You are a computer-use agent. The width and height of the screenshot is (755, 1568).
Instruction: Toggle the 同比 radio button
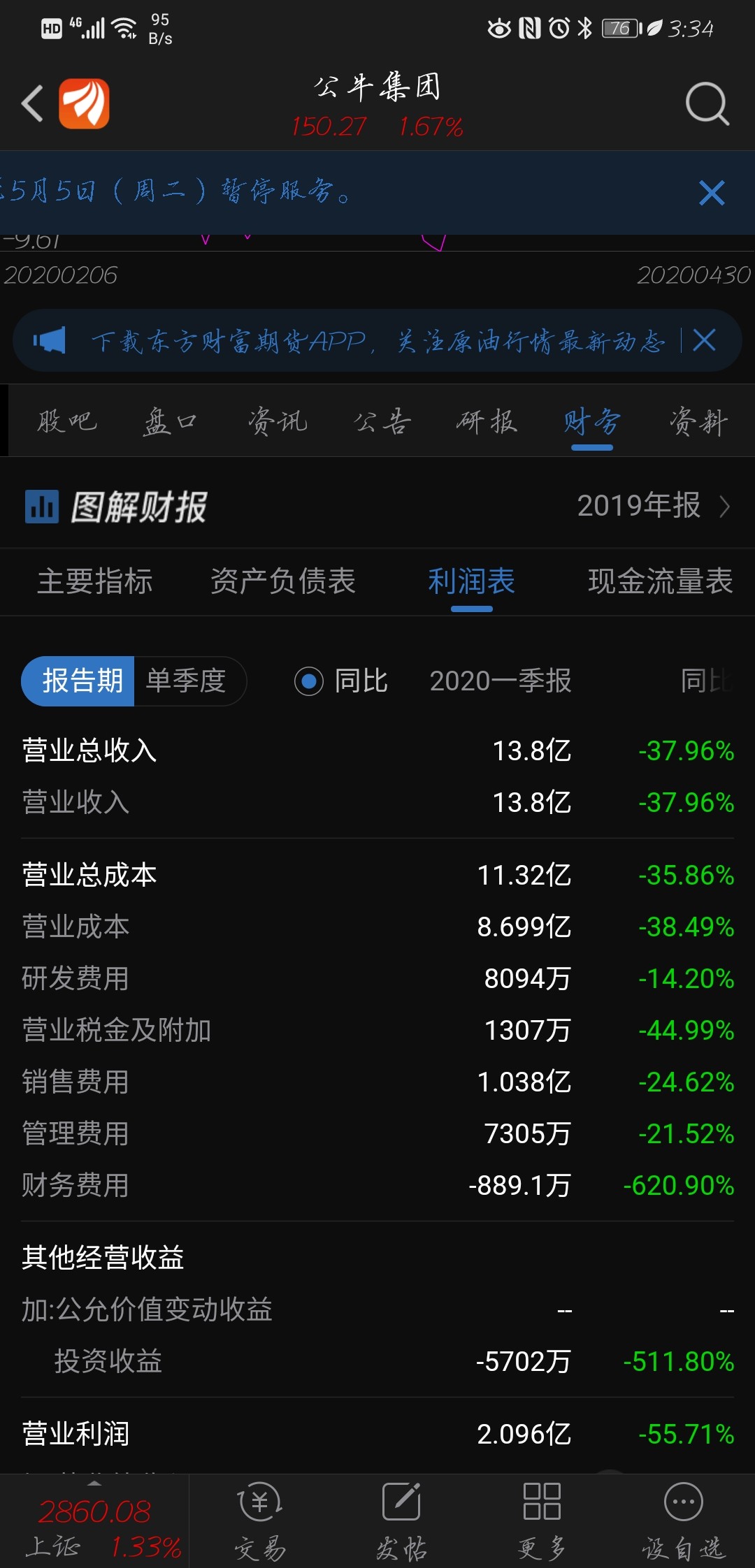(x=309, y=681)
